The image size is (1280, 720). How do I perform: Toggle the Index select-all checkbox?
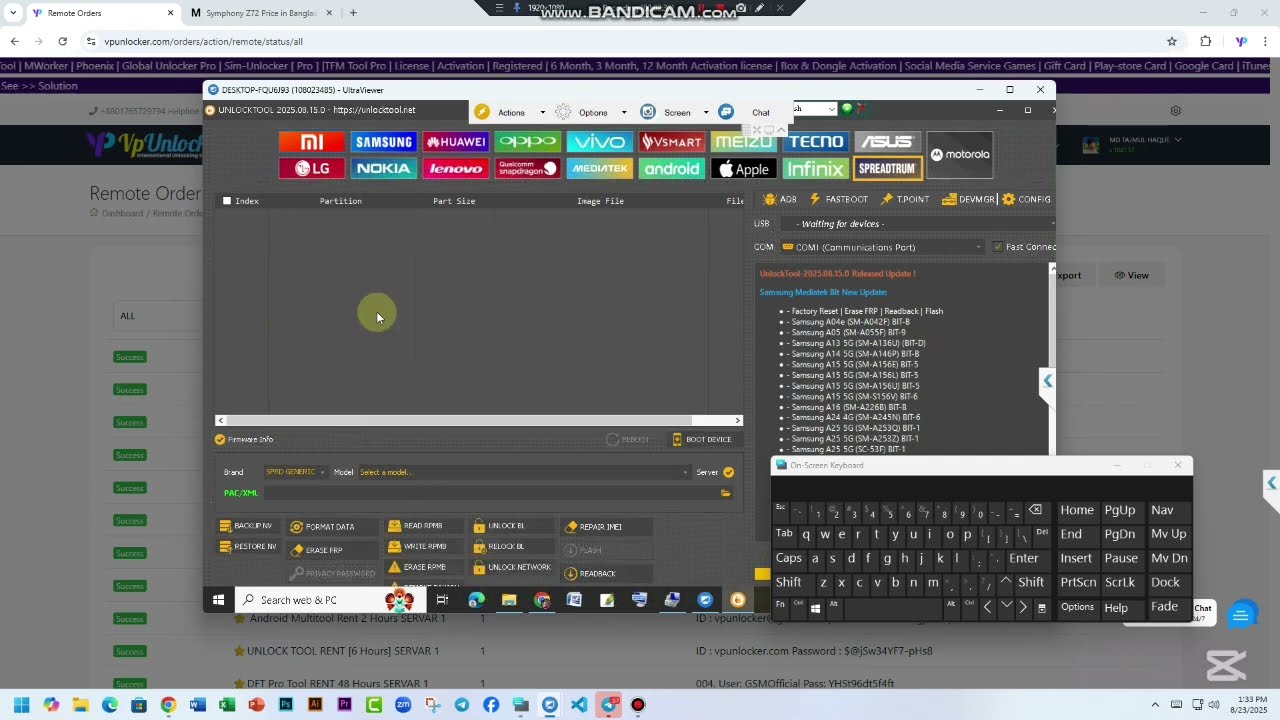tap(227, 201)
